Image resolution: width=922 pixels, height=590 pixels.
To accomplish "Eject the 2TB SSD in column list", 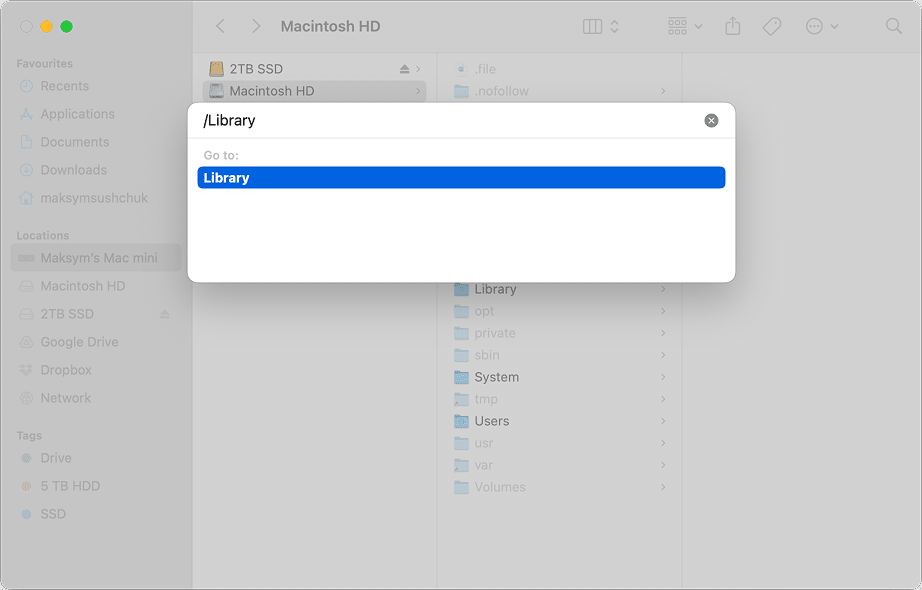I will click(405, 69).
